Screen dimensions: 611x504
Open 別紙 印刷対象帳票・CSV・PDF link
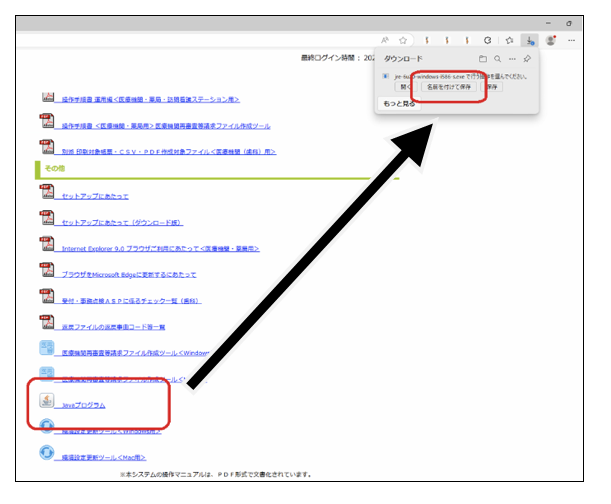[x=169, y=152]
